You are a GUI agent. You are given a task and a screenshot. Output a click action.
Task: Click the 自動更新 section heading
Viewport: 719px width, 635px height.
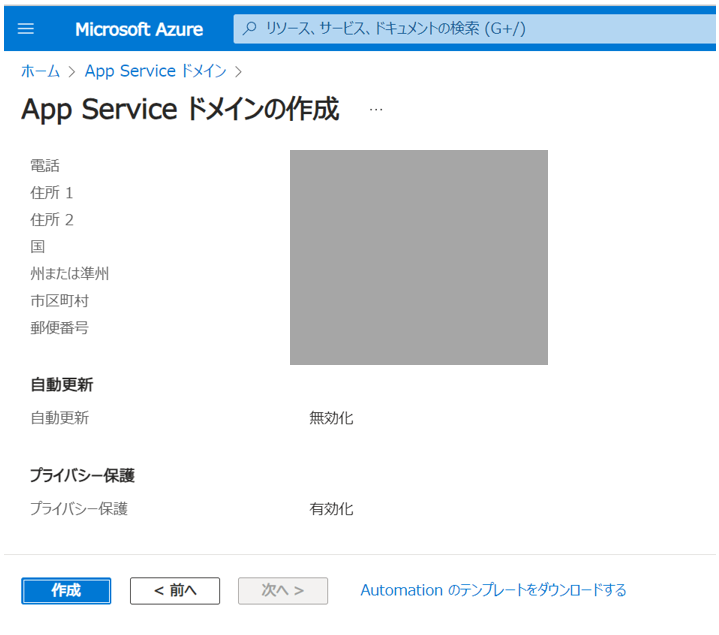[62, 385]
